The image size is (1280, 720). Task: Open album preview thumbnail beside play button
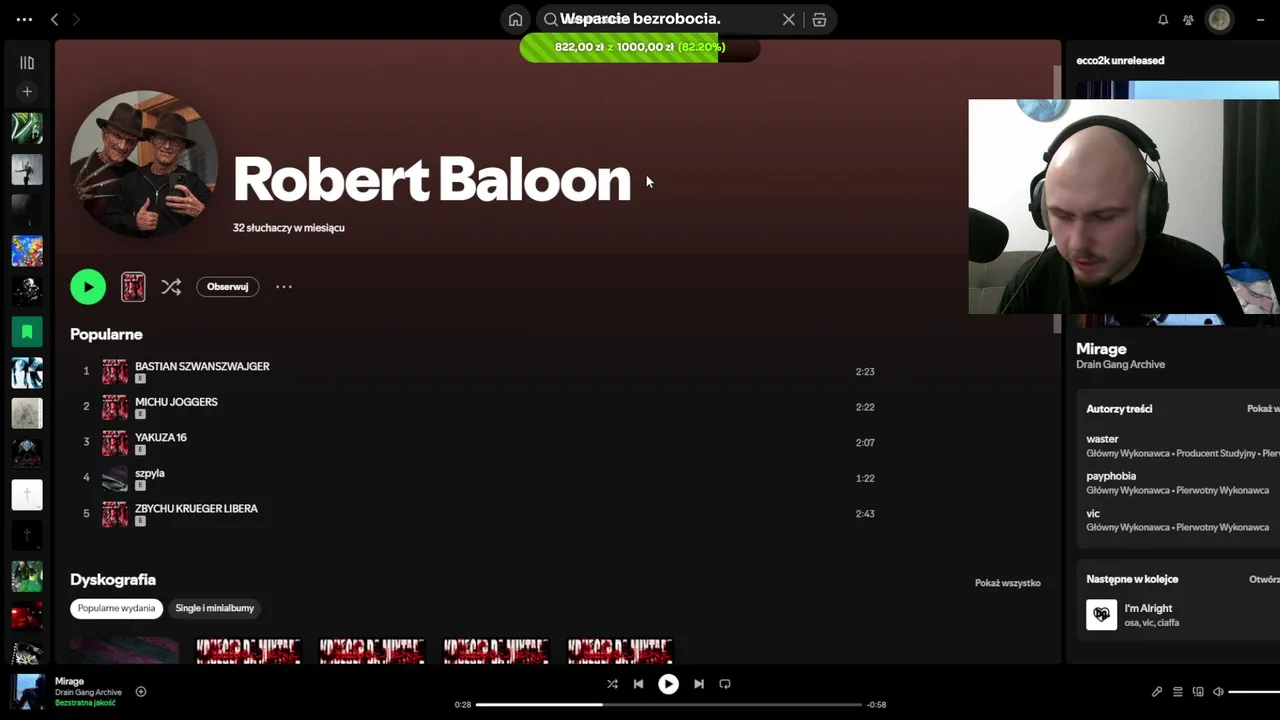pos(133,287)
